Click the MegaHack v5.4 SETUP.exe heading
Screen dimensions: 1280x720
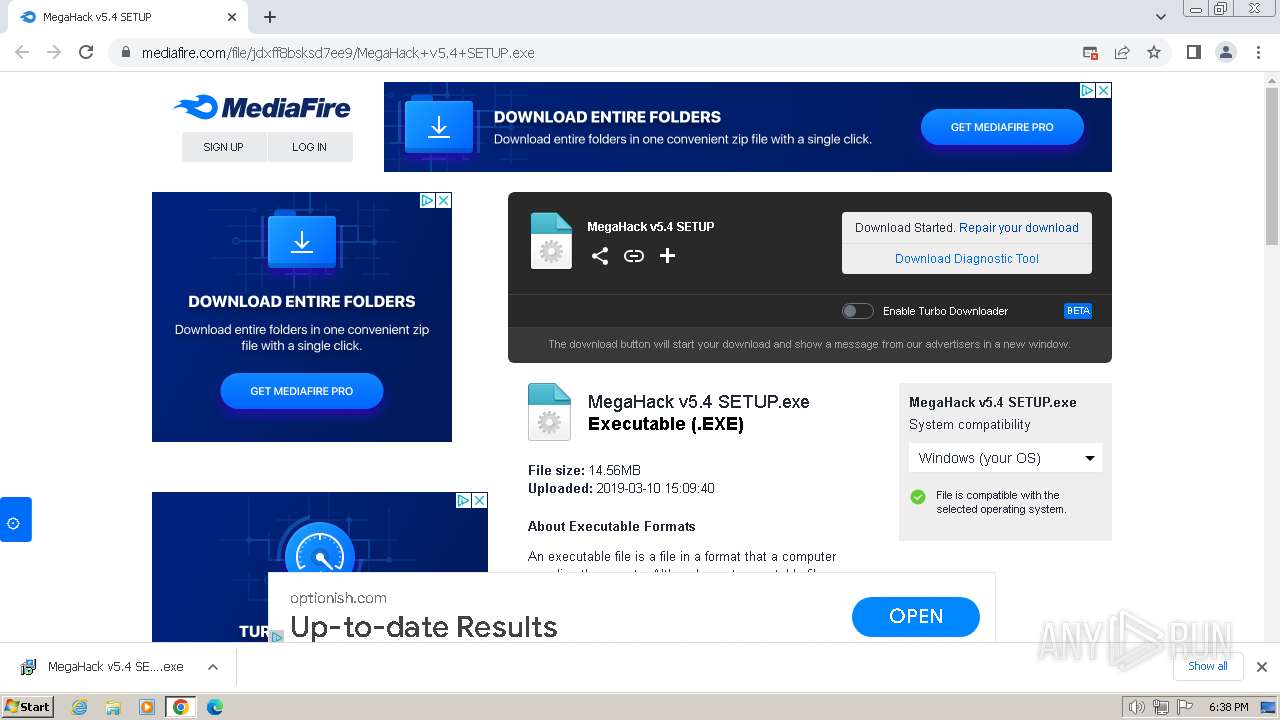[x=699, y=402]
